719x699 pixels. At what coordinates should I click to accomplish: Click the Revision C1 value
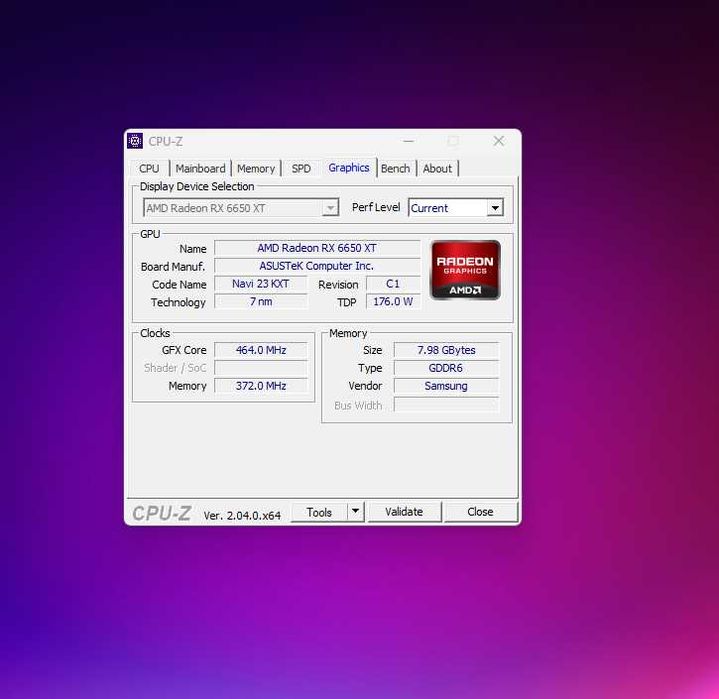click(393, 284)
